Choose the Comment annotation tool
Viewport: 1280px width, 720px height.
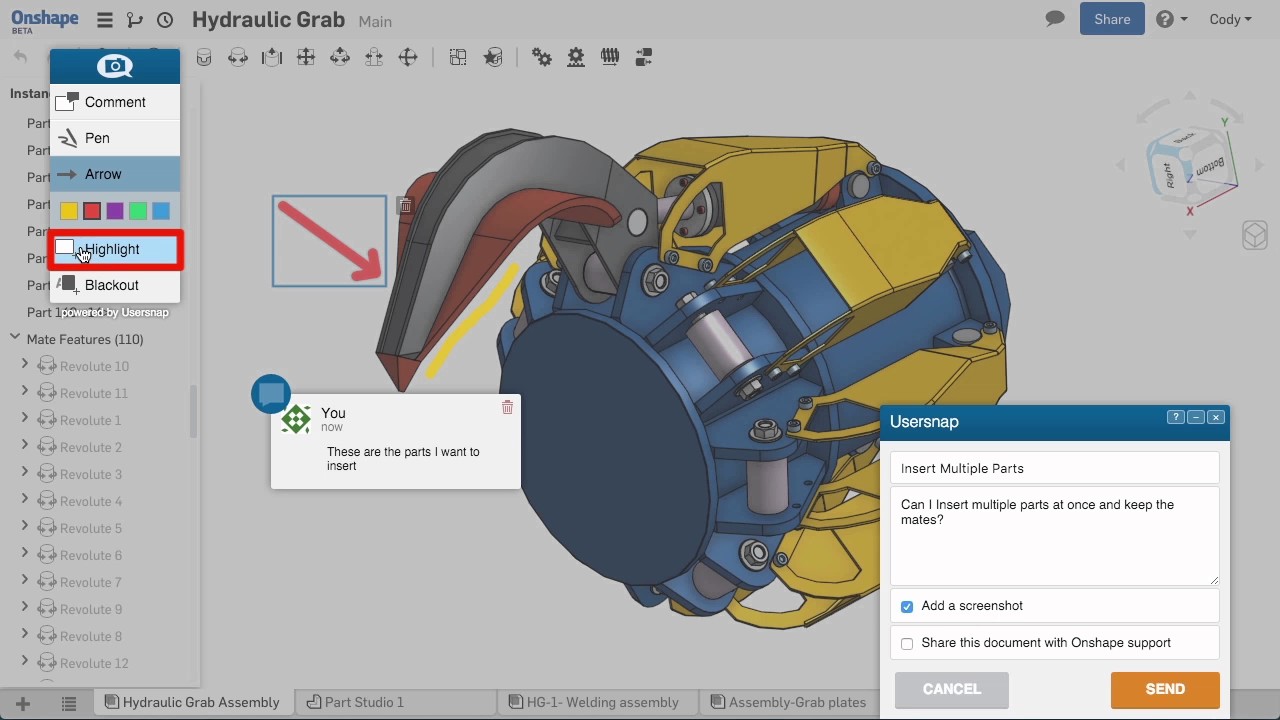point(115,102)
